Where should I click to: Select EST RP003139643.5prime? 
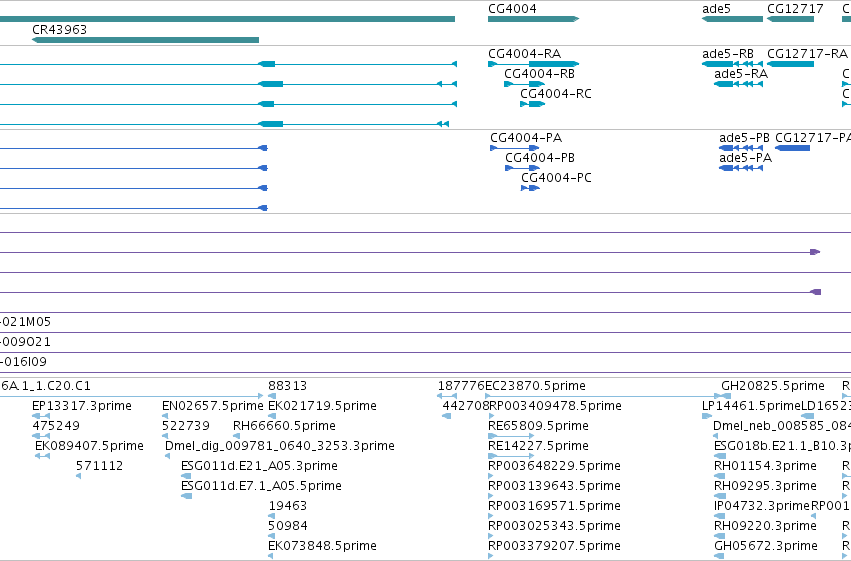point(554,486)
